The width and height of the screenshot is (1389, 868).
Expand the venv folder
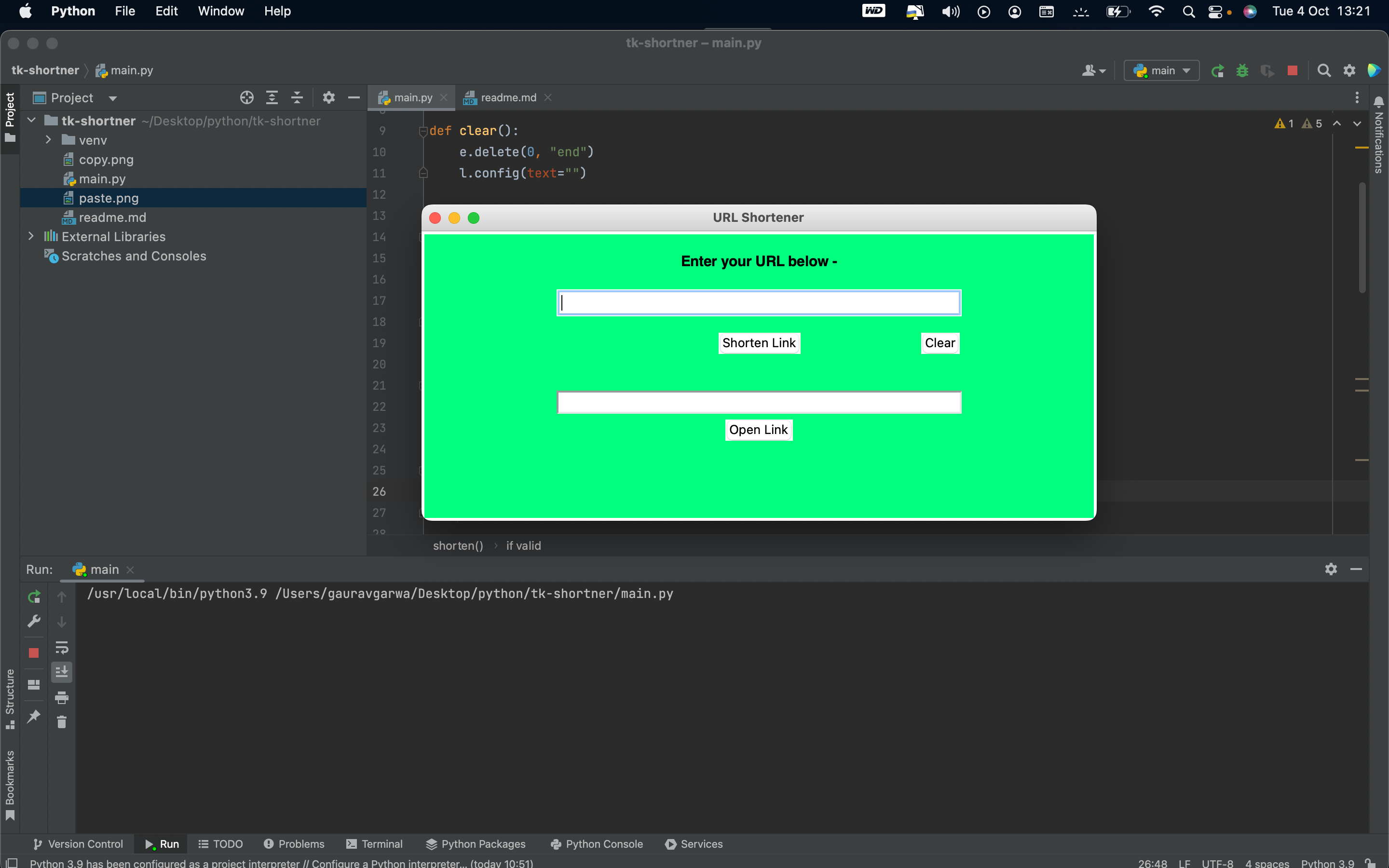pos(48,139)
